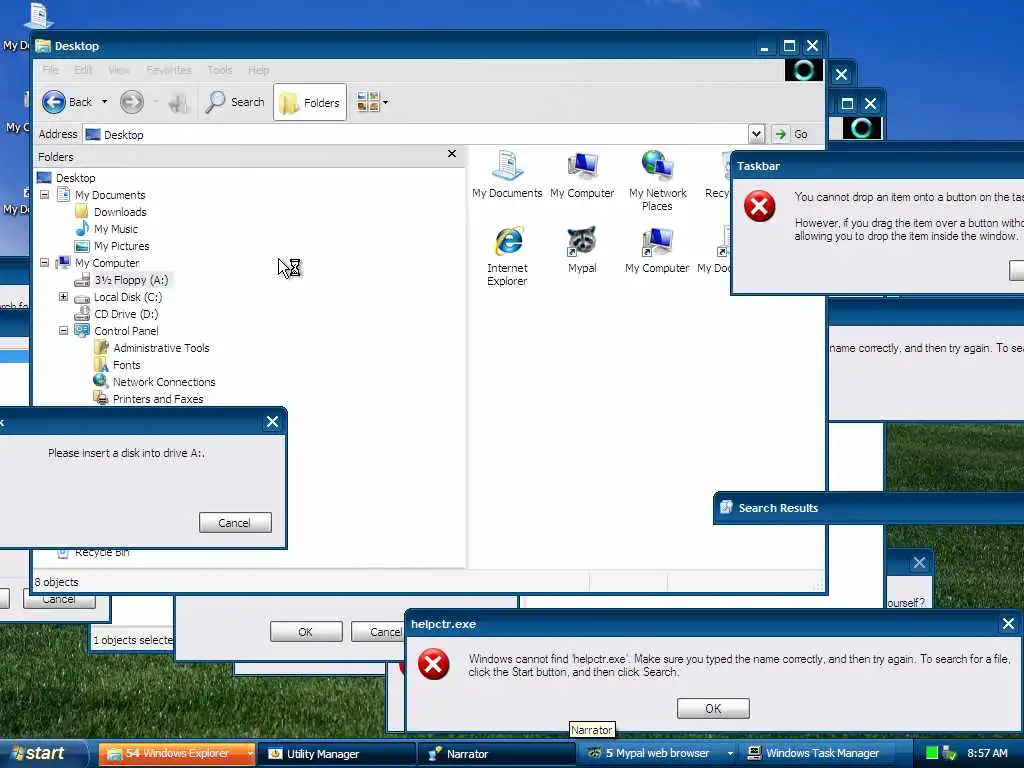Close the insert disk dialog with X
Viewport: 1024px width, 768px height.
pos(272,423)
